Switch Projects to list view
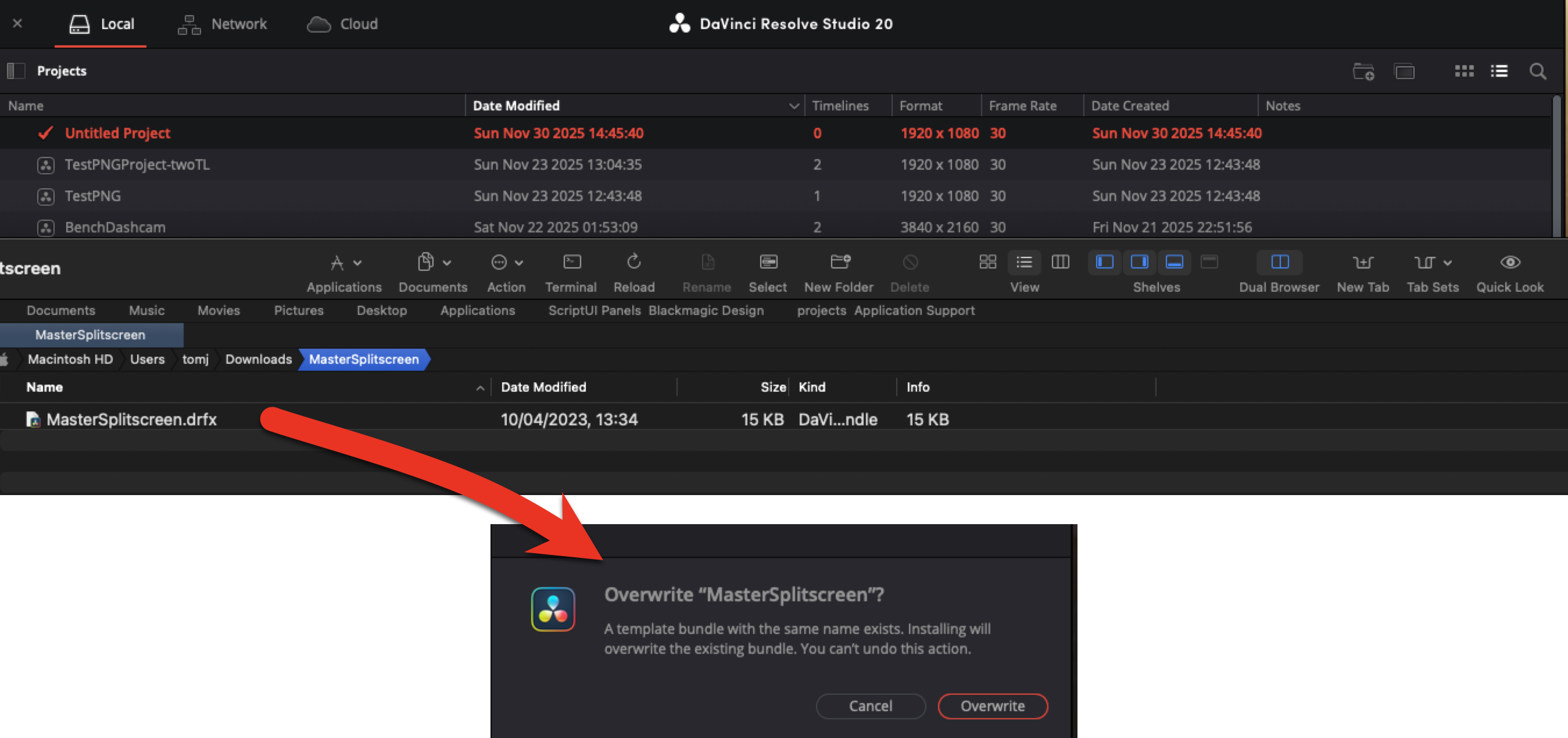The width and height of the screenshot is (1568, 738). click(x=1499, y=71)
